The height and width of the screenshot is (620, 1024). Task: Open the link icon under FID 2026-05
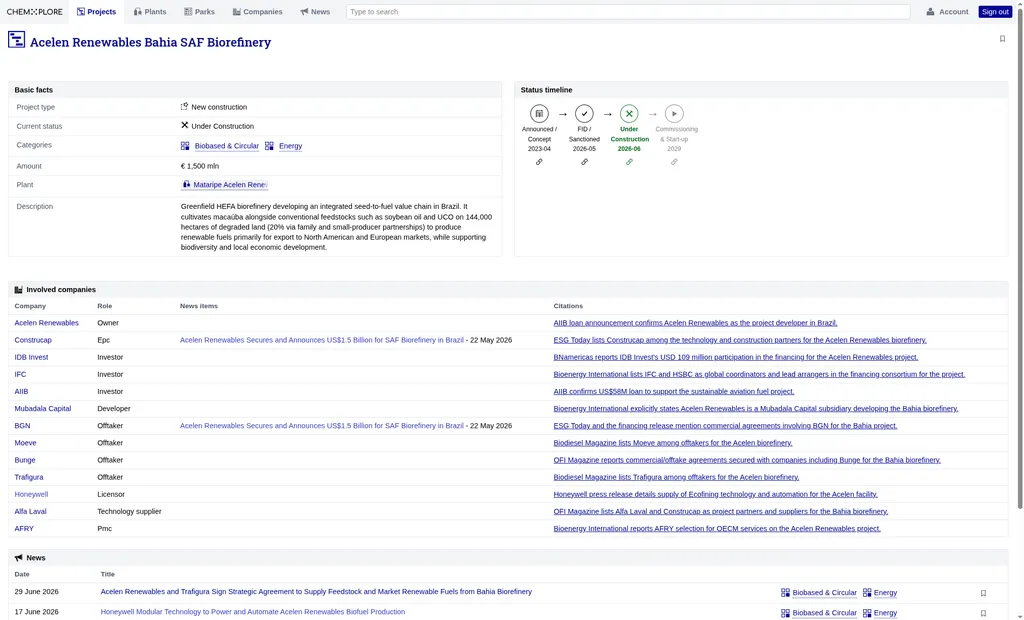tap(584, 162)
